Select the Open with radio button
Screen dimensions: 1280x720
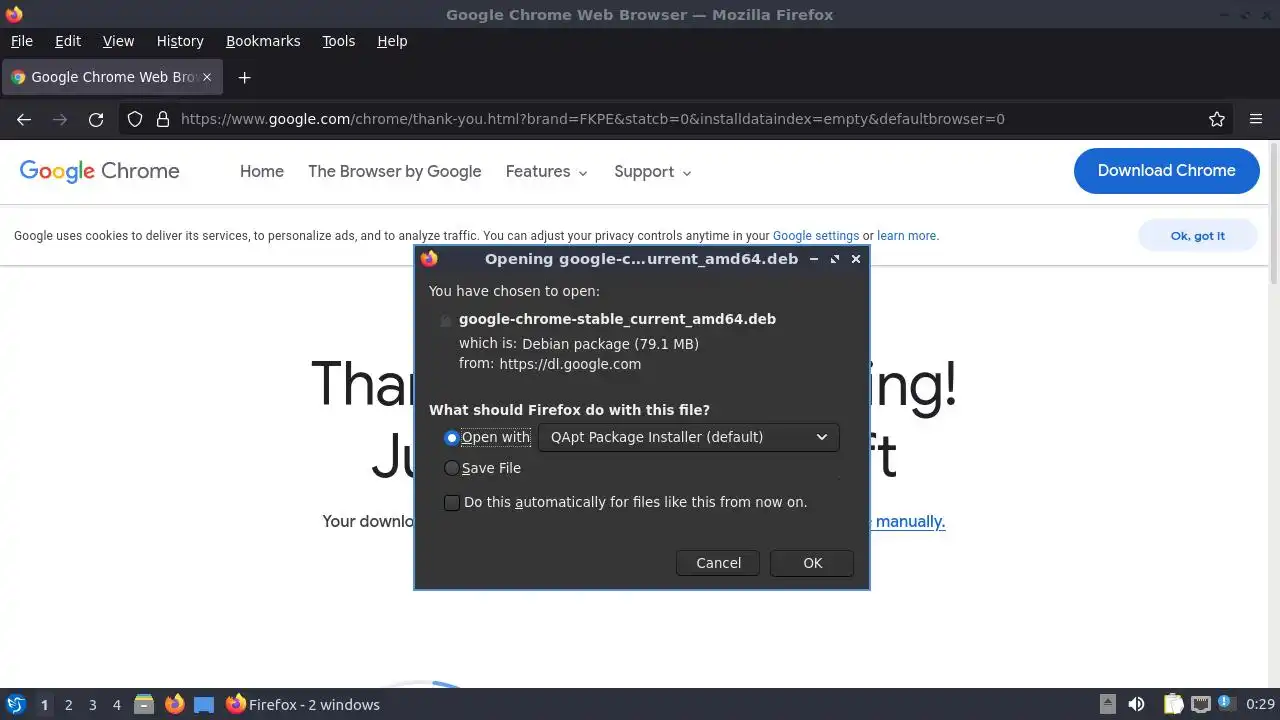452,437
